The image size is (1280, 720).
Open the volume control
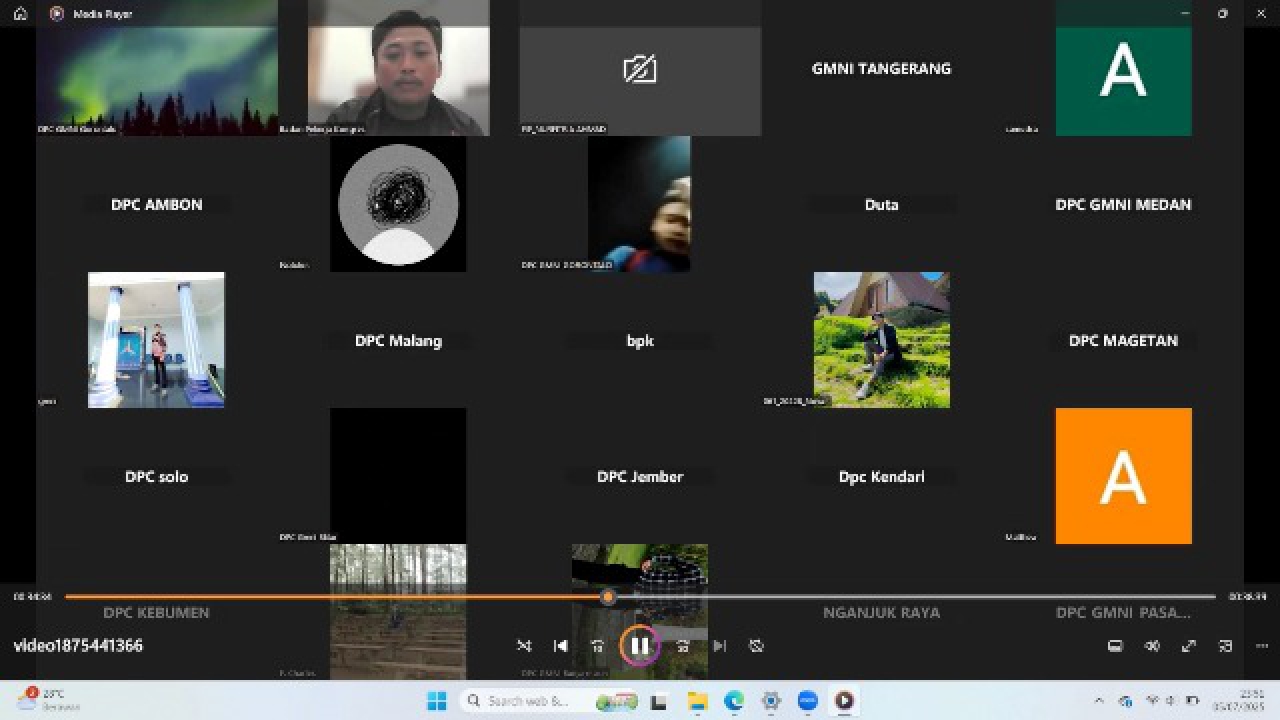coord(1152,646)
